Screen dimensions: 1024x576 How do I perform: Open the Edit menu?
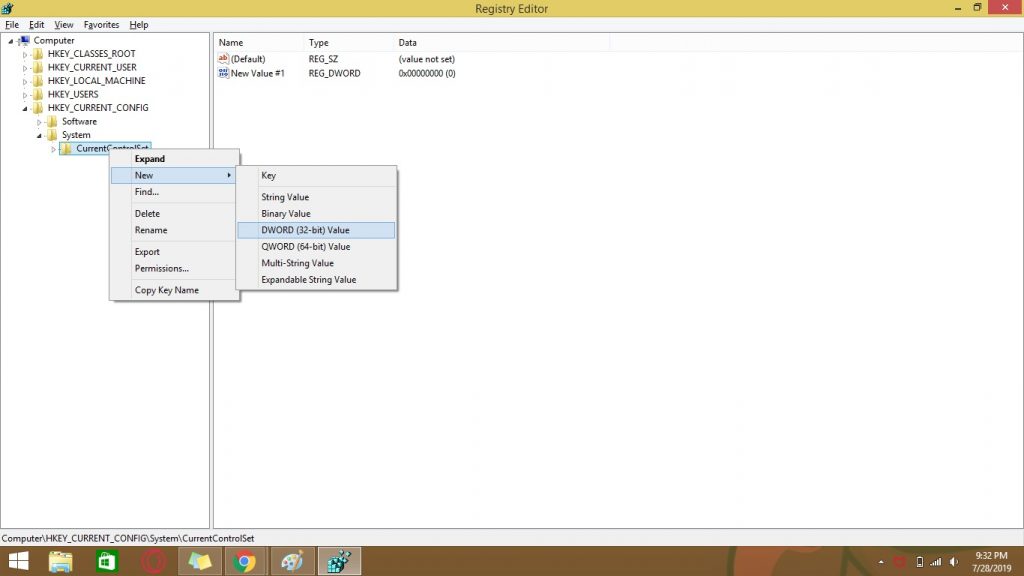(x=37, y=25)
